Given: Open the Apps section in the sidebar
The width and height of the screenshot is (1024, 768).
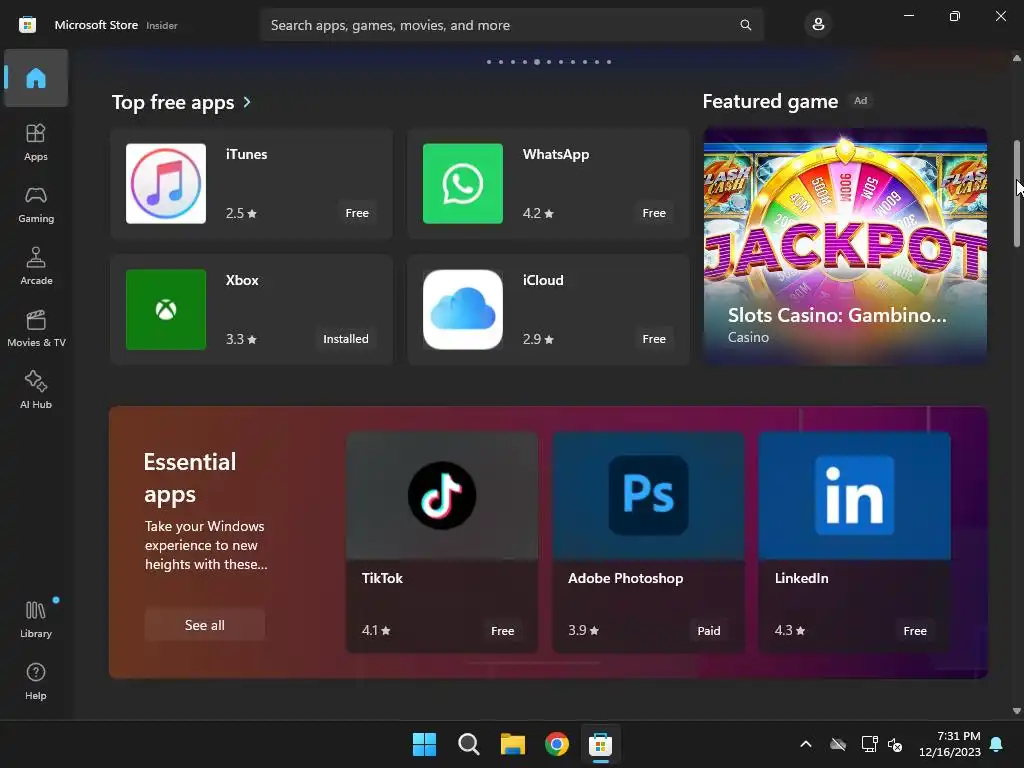Looking at the screenshot, I should tap(36, 142).
